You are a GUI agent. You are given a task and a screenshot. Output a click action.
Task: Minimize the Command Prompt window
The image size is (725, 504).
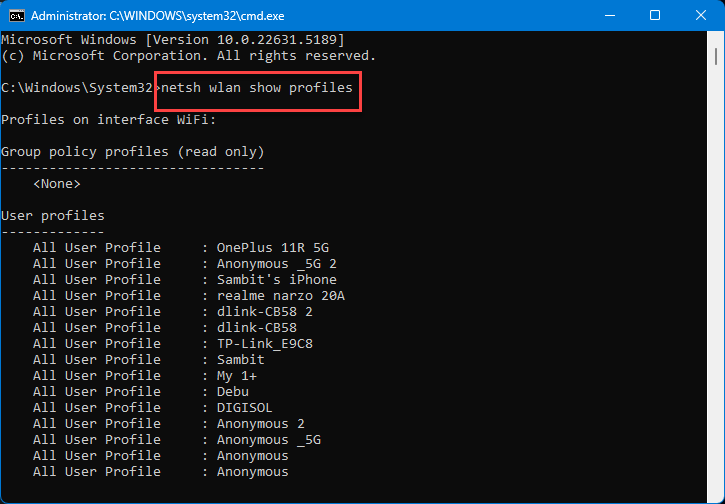[x=610, y=16]
